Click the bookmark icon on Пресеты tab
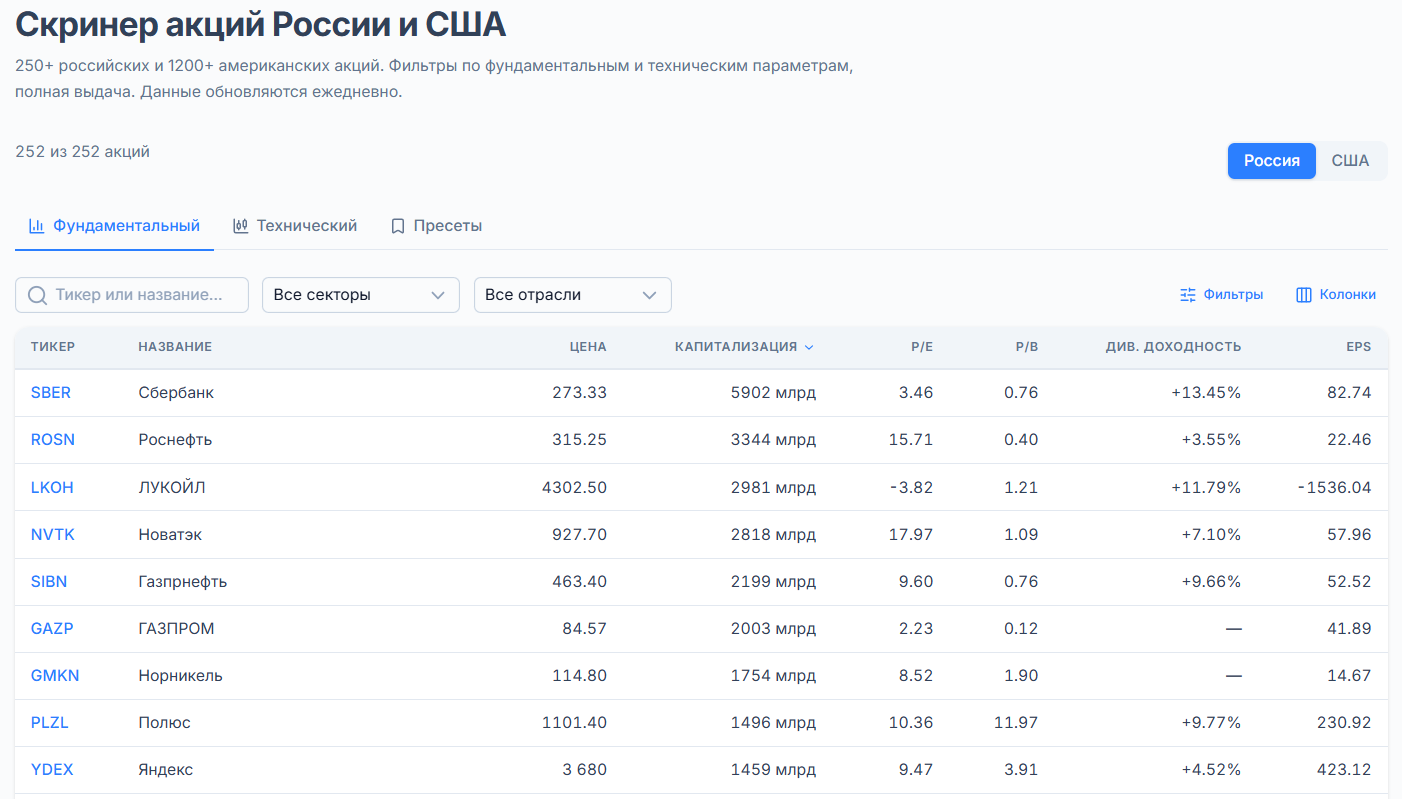1402x799 pixels. [398, 226]
